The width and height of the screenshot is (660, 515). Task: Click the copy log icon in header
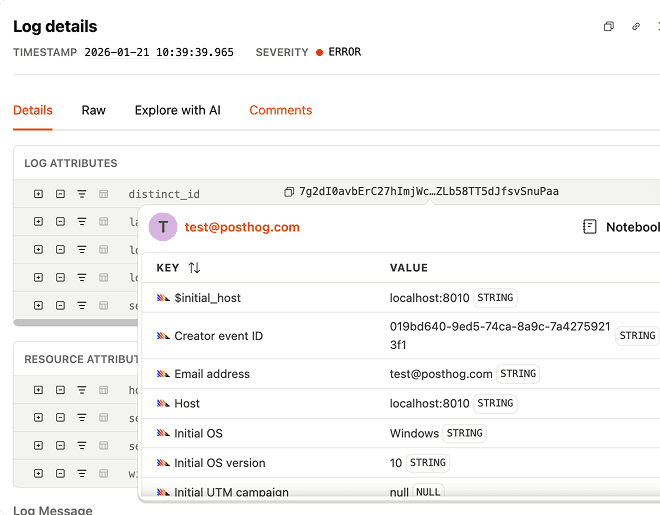point(609,27)
